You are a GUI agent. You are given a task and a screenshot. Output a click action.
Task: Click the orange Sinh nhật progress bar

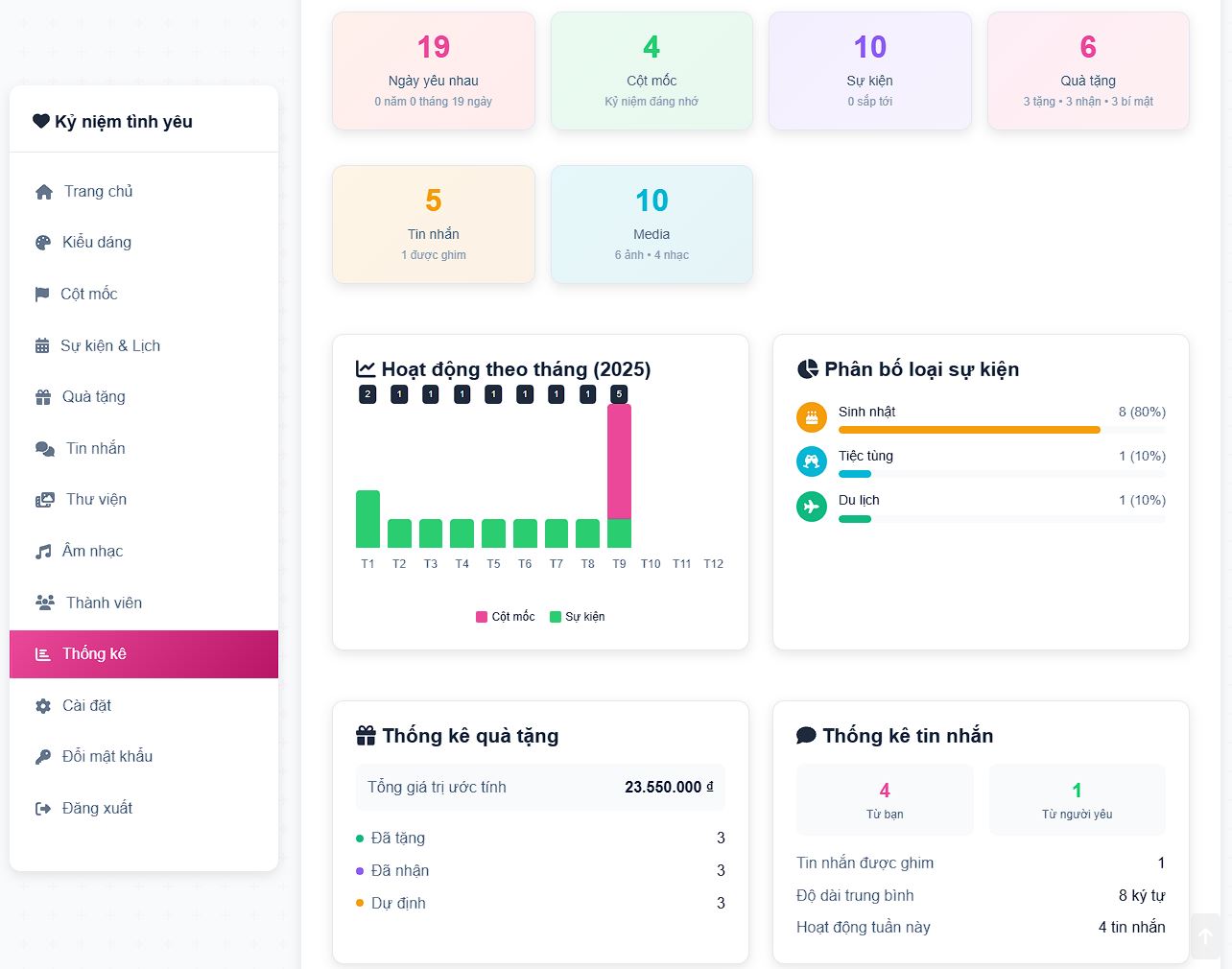coord(969,430)
